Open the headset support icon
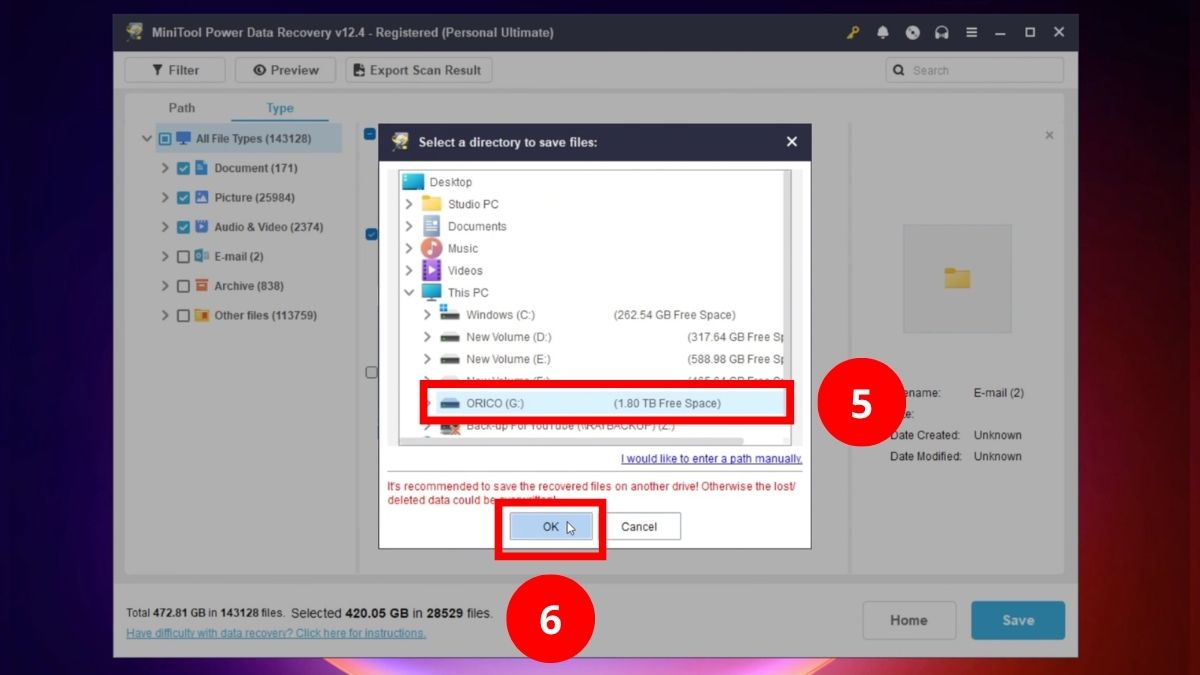 941,32
